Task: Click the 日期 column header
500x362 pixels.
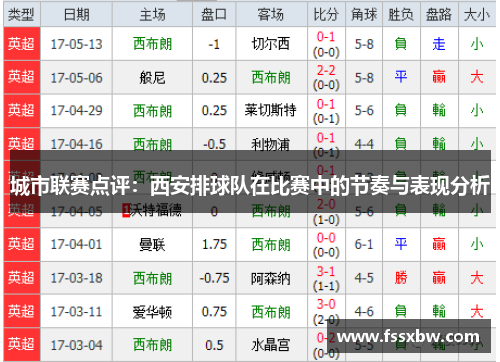Action: 76,14
